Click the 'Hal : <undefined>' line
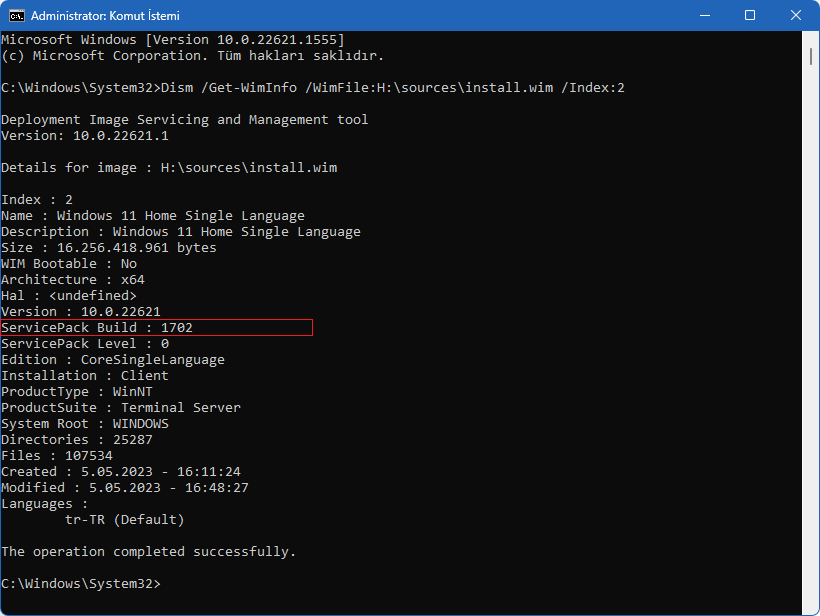This screenshot has width=820, height=616. click(x=69, y=296)
